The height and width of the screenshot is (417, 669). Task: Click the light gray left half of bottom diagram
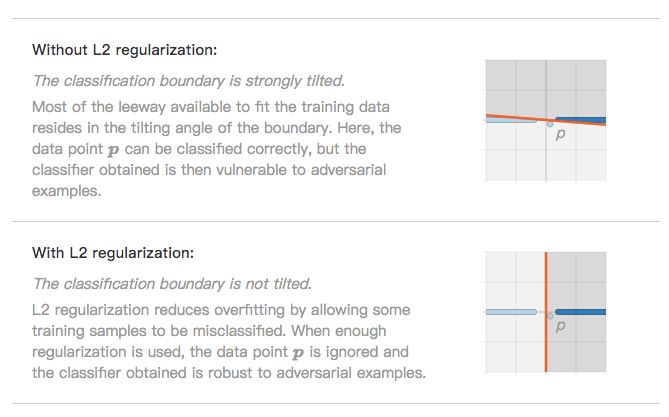pos(512,280)
